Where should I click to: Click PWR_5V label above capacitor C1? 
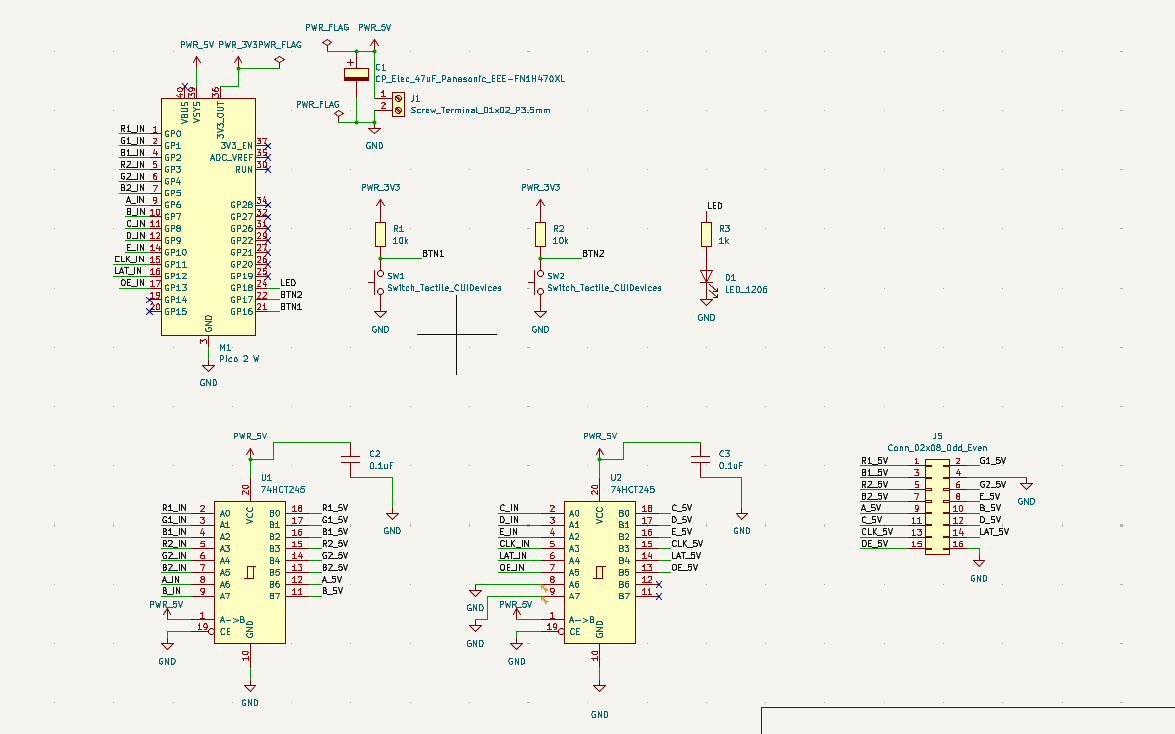pos(375,27)
